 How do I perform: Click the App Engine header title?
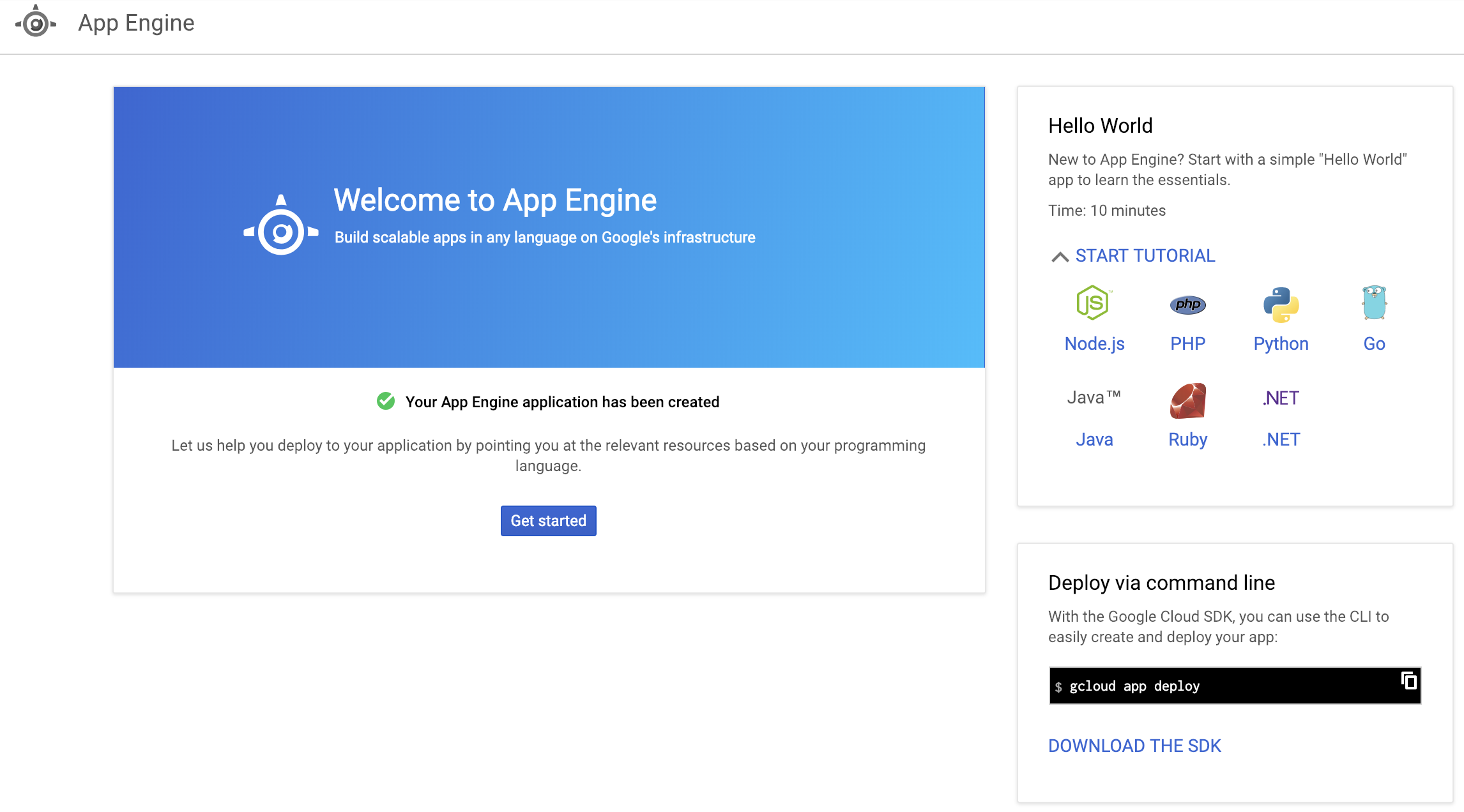point(136,23)
